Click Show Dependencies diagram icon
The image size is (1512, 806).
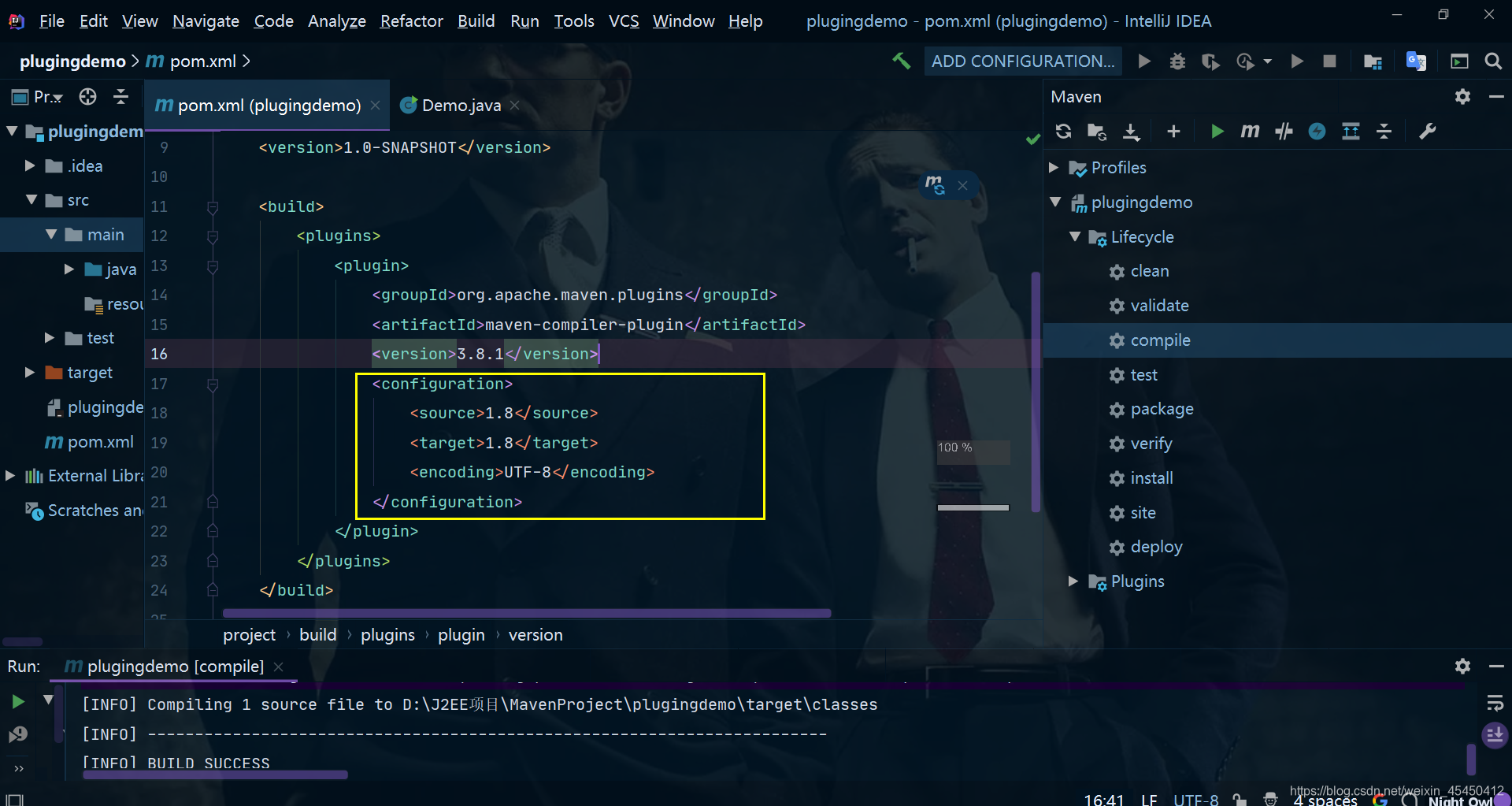pyautogui.click(x=1351, y=132)
